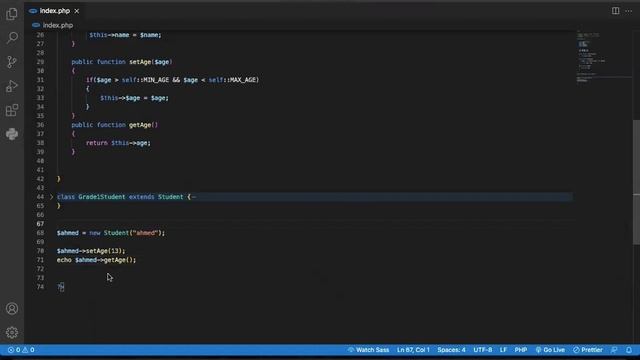Split the editor to the right
The width and height of the screenshot is (640, 360).
[615, 11]
